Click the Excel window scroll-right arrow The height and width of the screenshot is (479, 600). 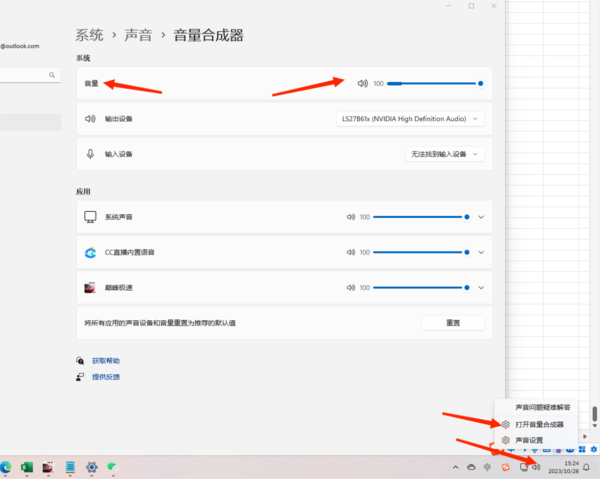click(585, 437)
